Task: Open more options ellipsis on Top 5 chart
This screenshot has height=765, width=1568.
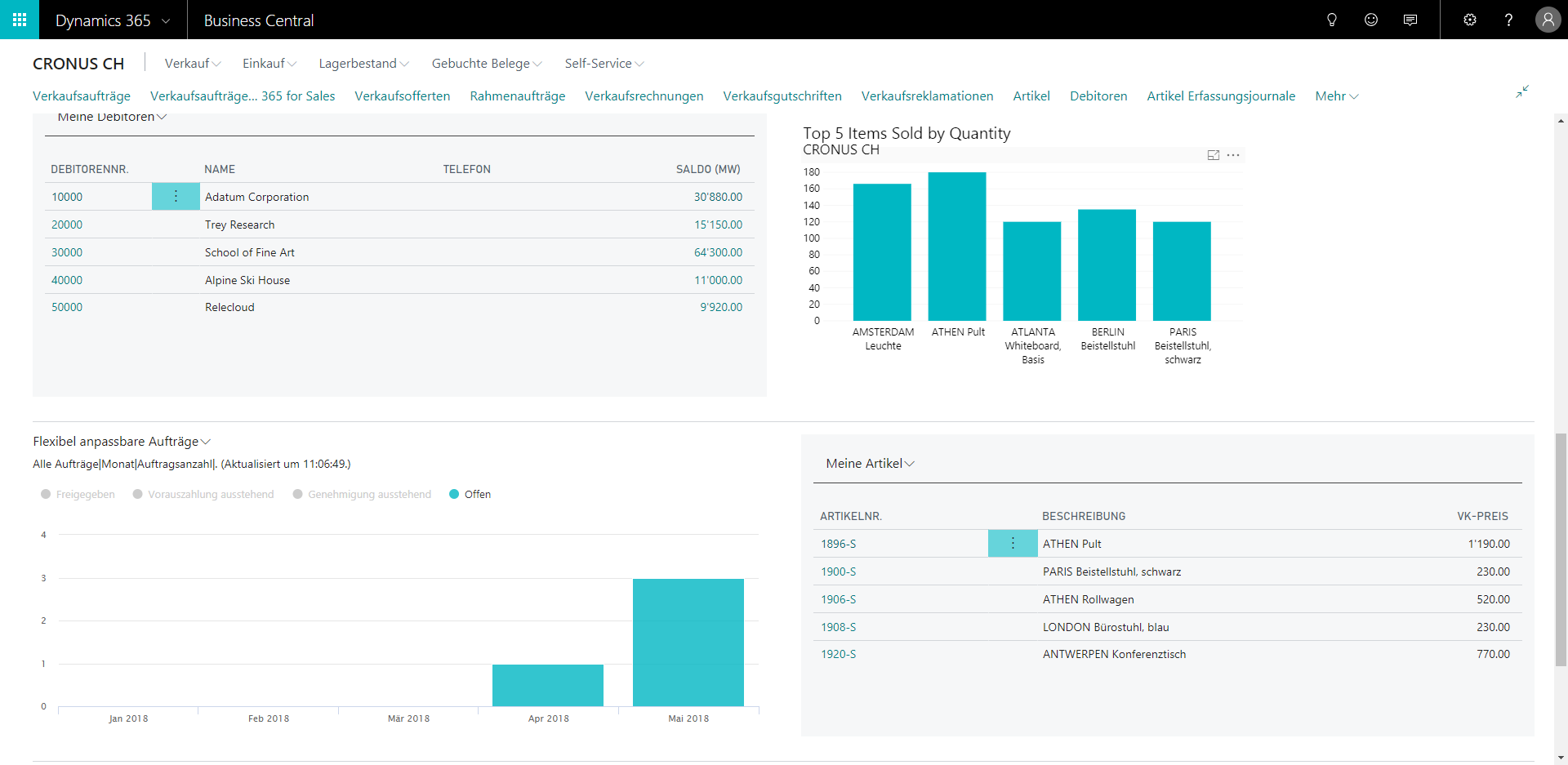Action: click(x=1233, y=155)
